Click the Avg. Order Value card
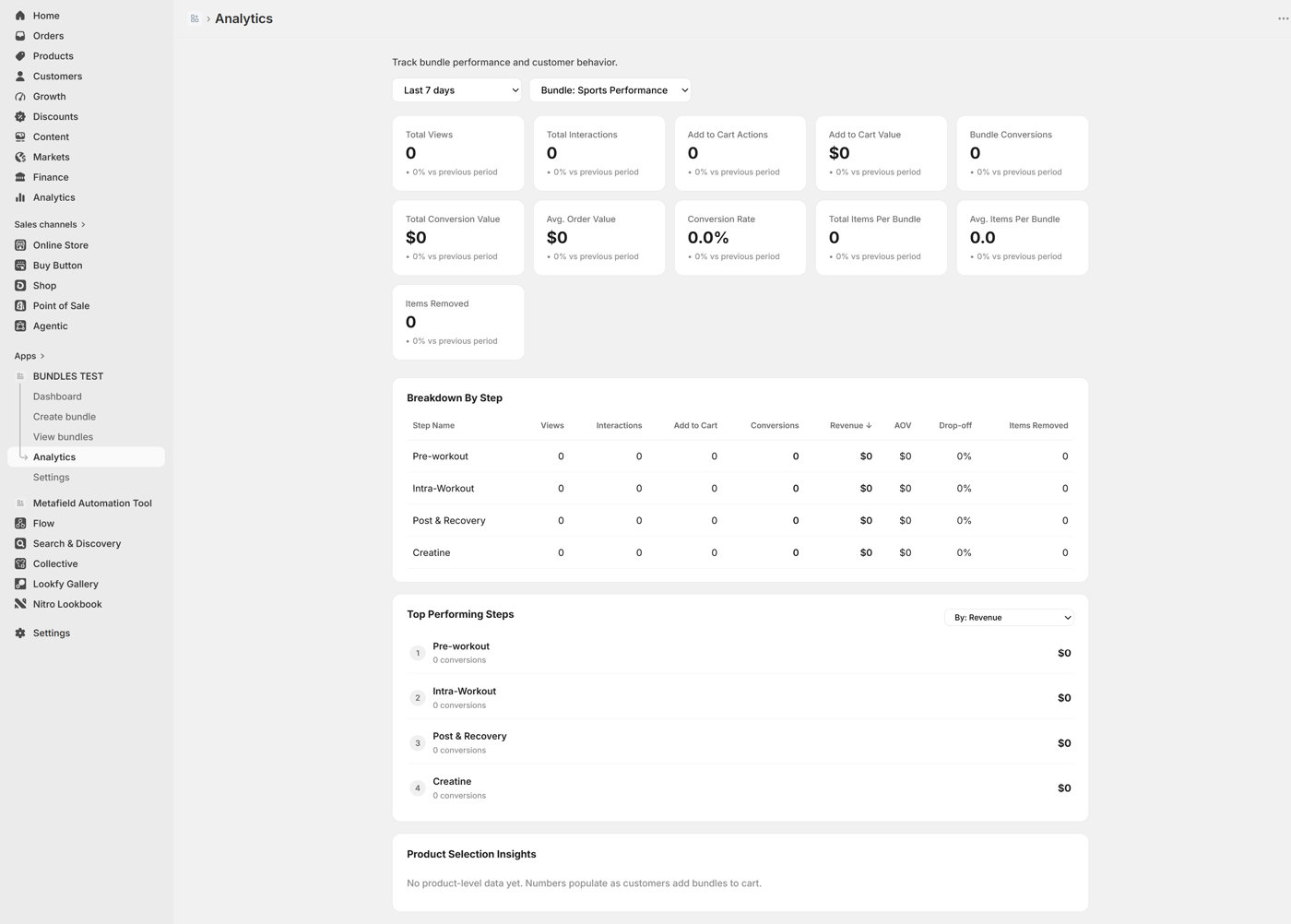The height and width of the screenshot is (924, 1291). click(599, 238)
